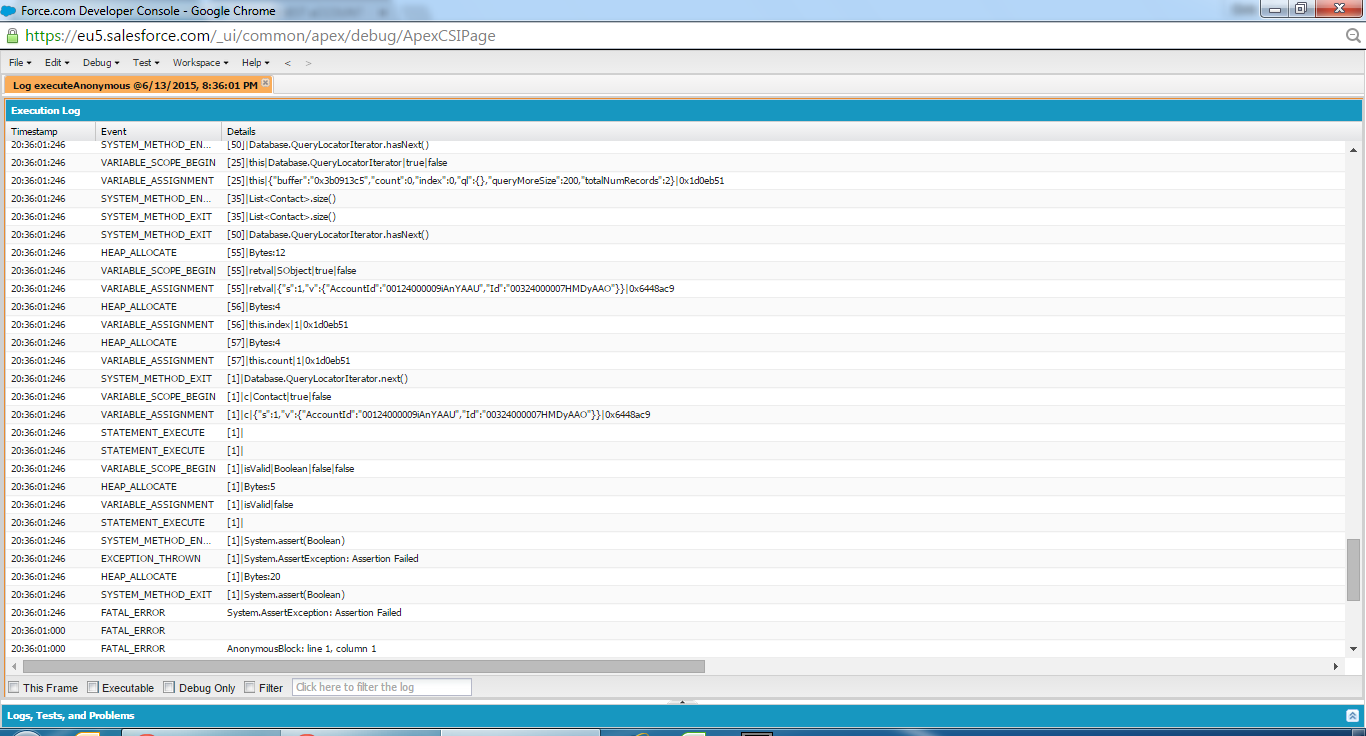This screenshot has width=1366, height=736.
Task: Click the lock icon in the address bar
Action: point(12,35)
